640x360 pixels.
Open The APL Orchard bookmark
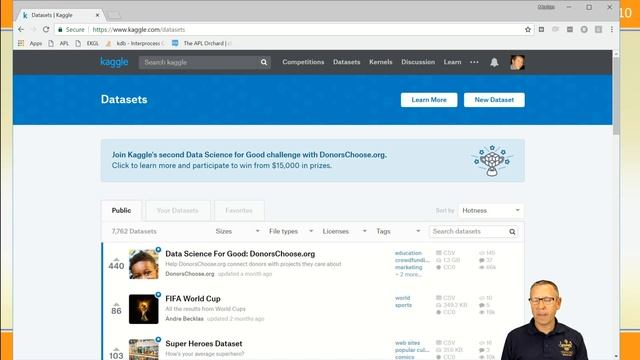[x=202, y=43]
